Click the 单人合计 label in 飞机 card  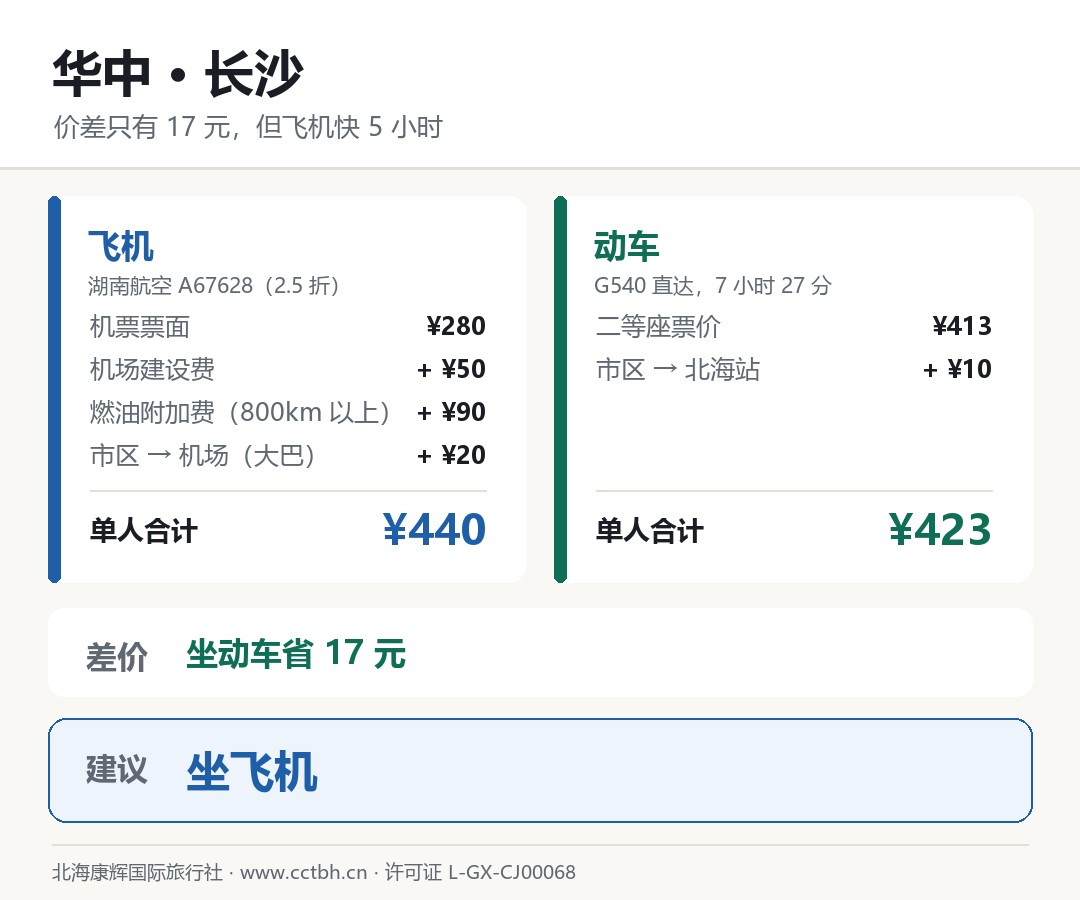pos(144,531)
